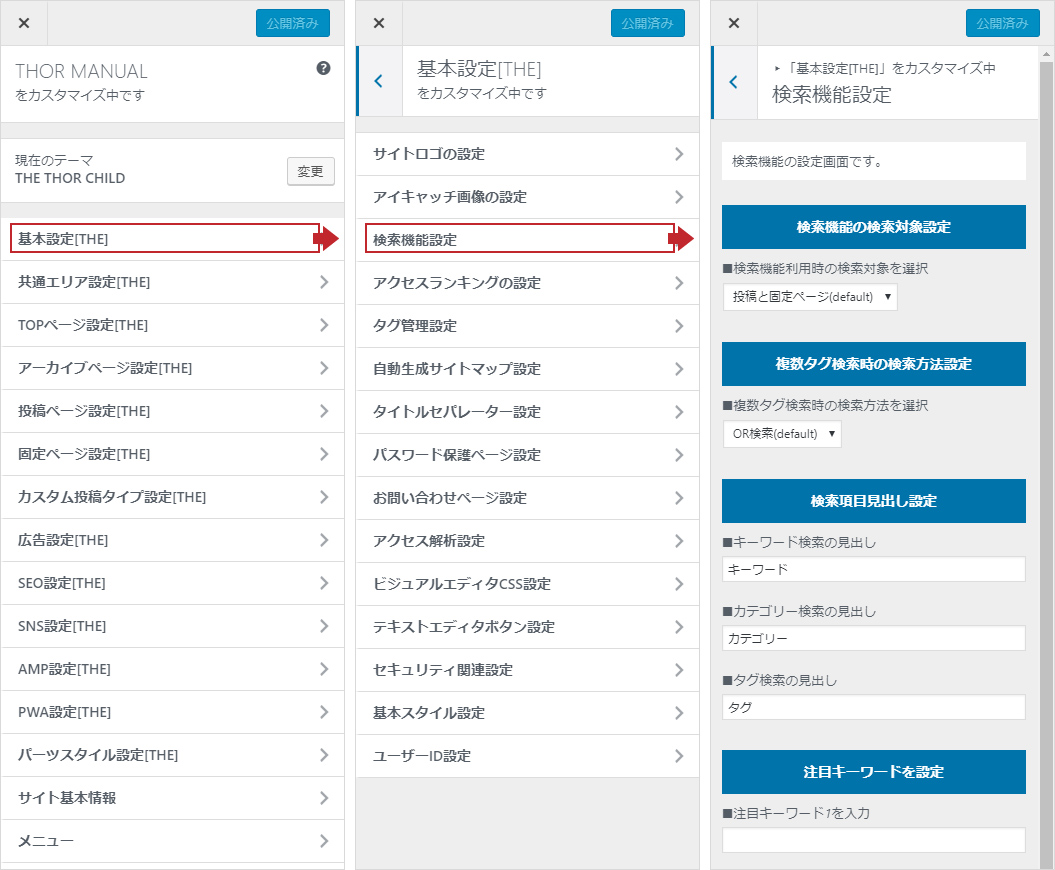Open 基本設定[THE] menu item

(165, 239)
